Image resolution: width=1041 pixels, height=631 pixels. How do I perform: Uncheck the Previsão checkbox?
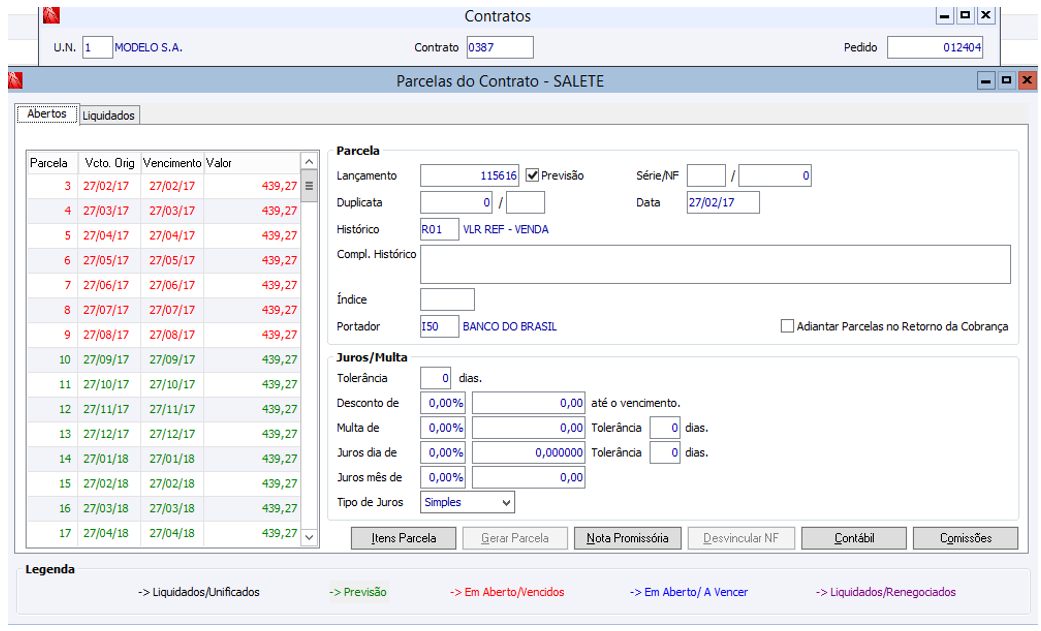coord(533,176)
